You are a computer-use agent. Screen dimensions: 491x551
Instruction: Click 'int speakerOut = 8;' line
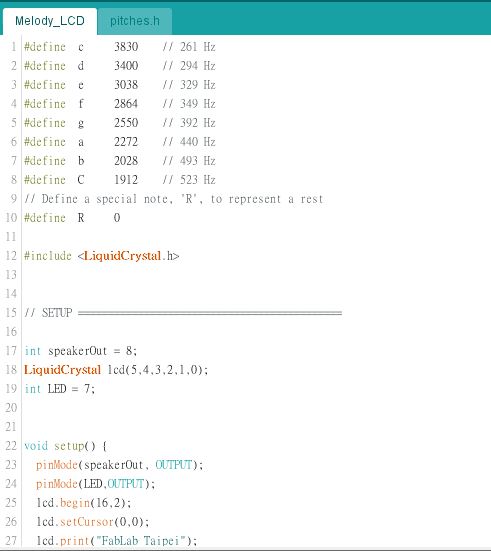coord(80,351)
